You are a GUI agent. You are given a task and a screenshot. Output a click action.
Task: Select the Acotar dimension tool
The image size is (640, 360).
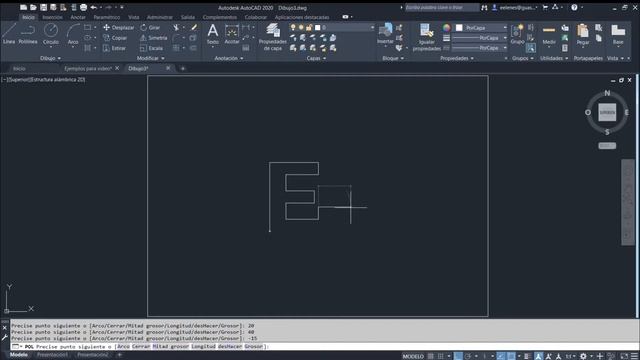coord(232,33)
